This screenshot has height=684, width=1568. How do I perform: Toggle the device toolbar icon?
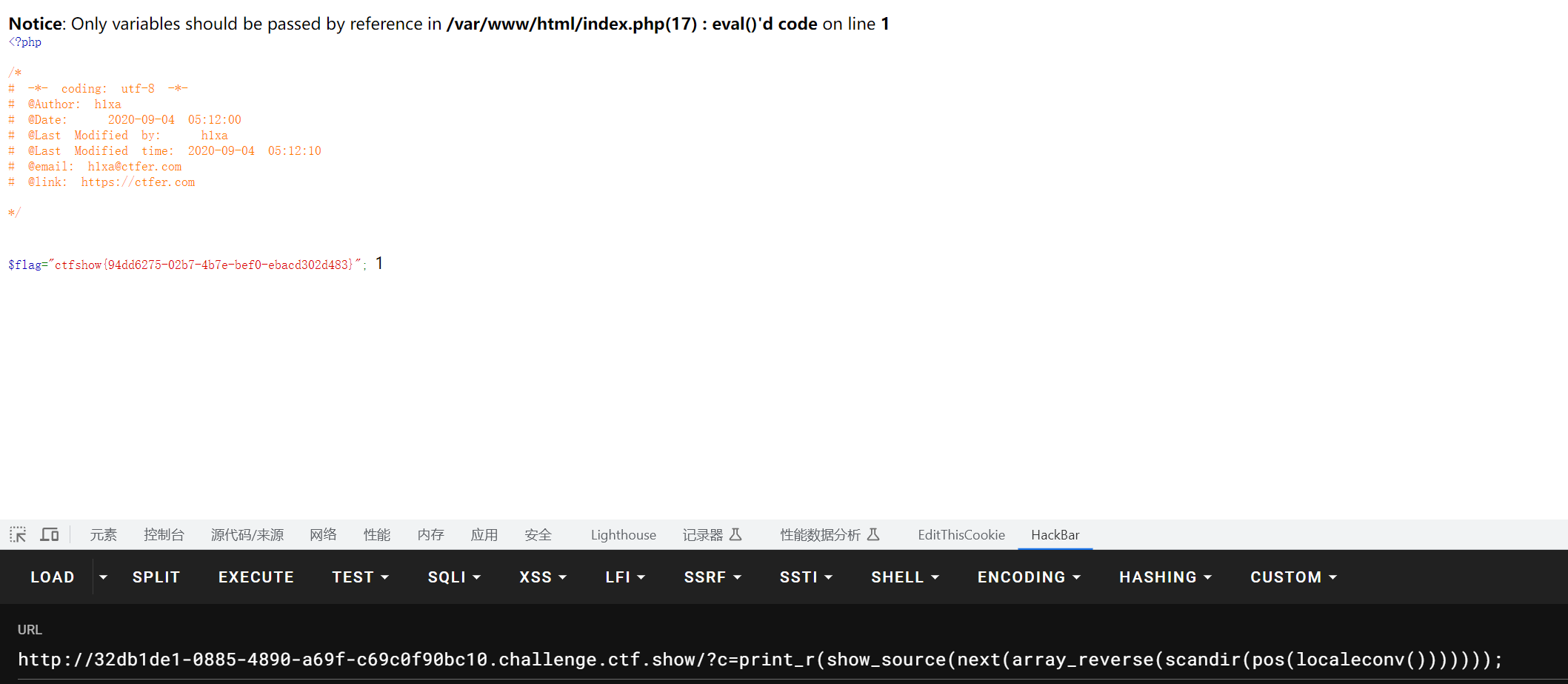pyautogui.click(x=50, y=534)
